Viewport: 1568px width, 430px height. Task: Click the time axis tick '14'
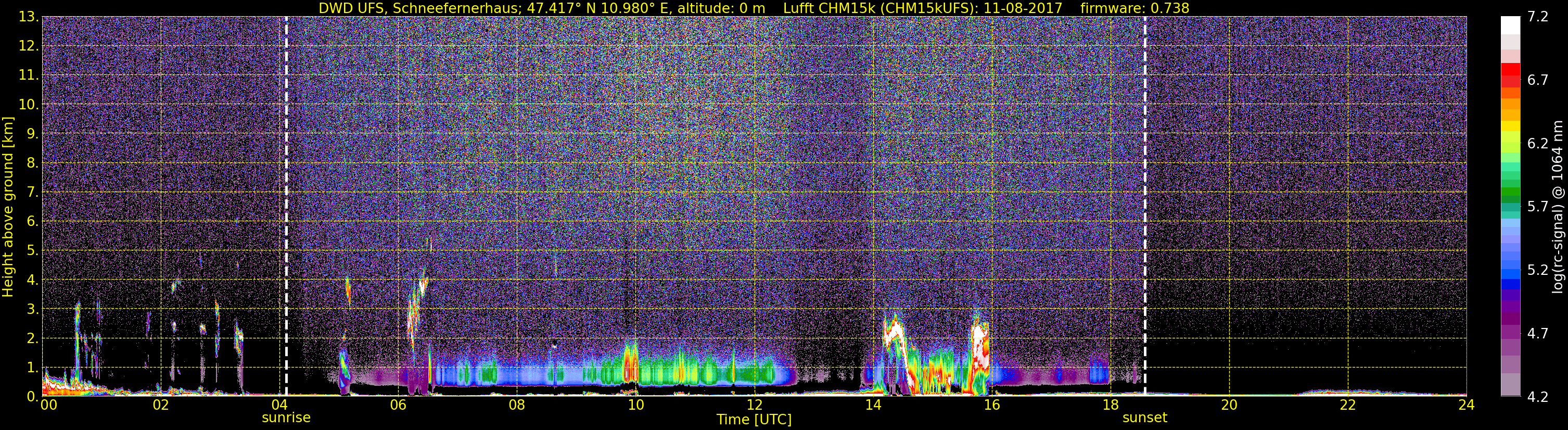[873, 405]
